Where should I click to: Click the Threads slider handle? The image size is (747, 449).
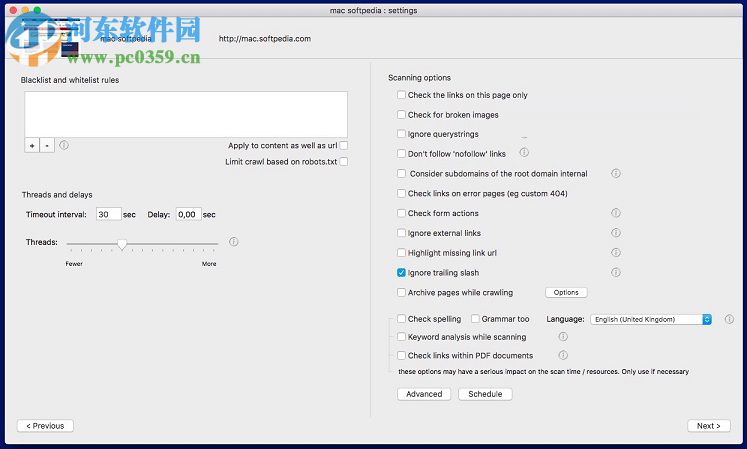tap(122, 245)
